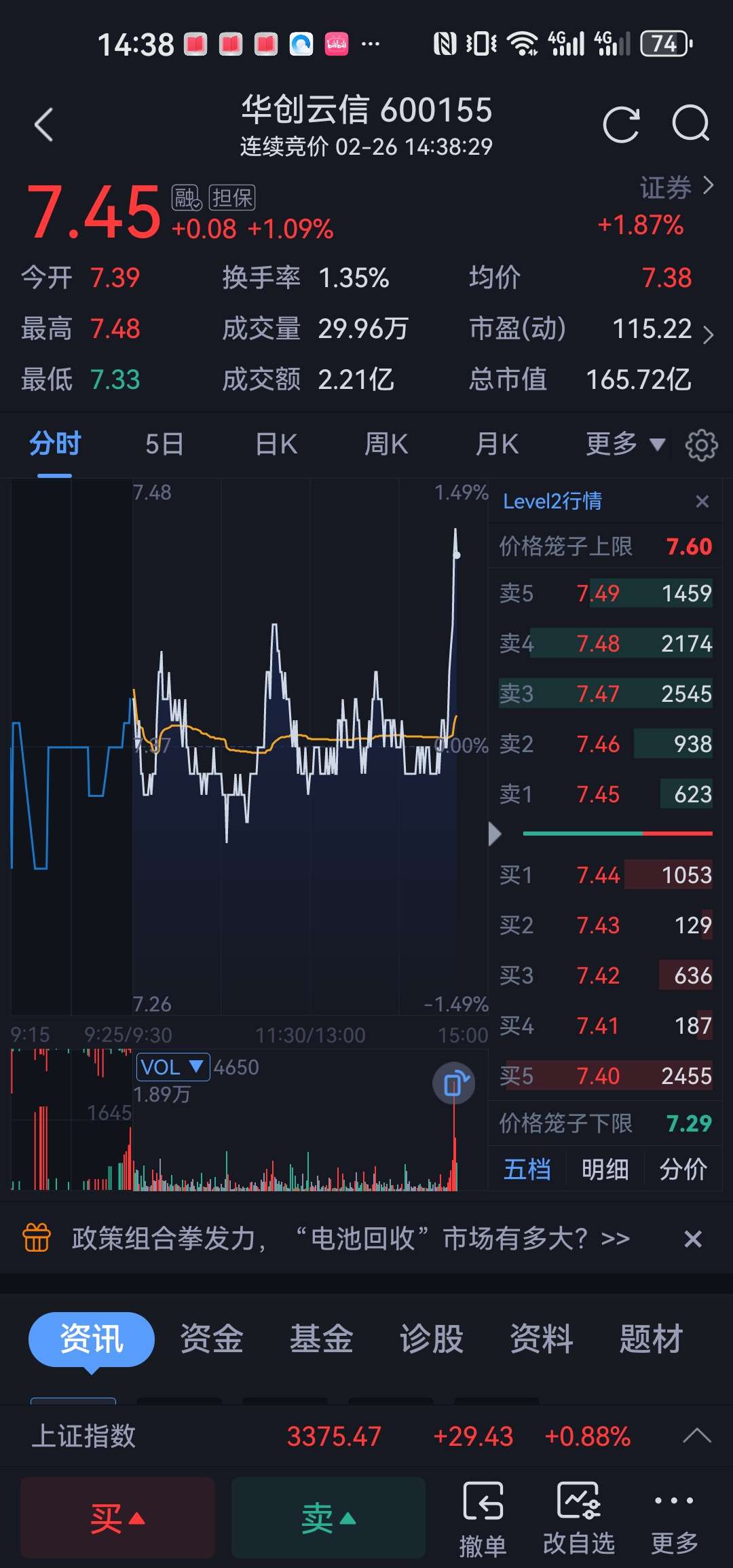Open the 资料 company info tab
The width and height of the screenshot is (733, 1568).
[542, 1339]
